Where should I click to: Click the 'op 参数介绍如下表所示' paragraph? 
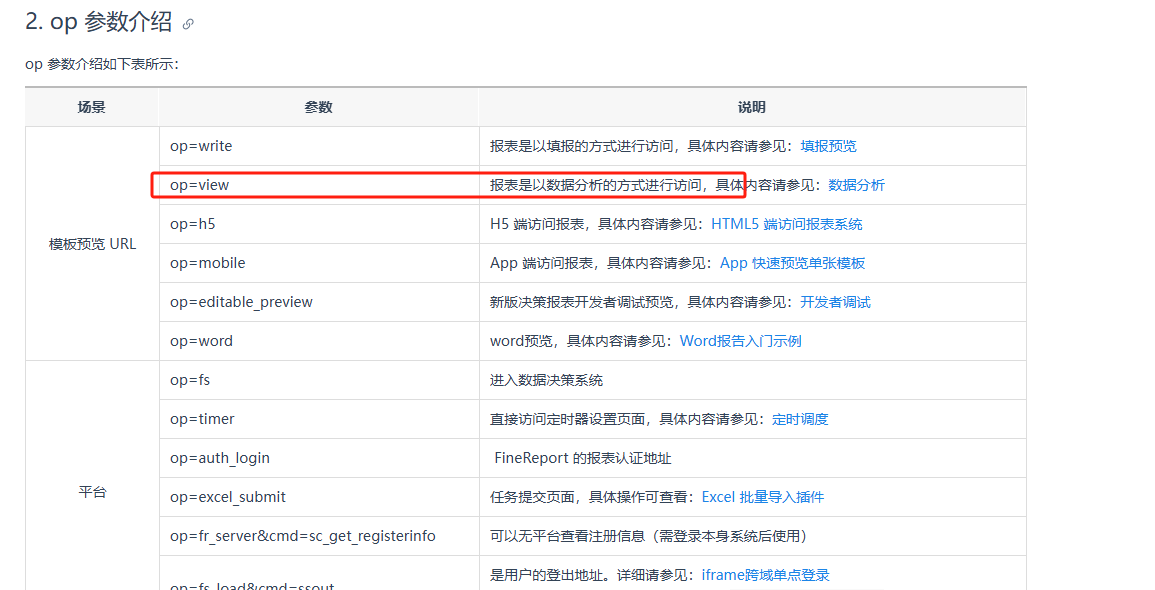click(102, 65)
